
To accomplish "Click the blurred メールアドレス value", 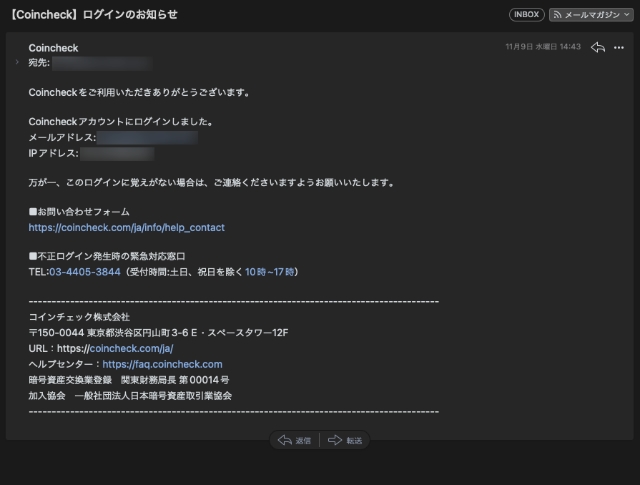I will point(147,138).
